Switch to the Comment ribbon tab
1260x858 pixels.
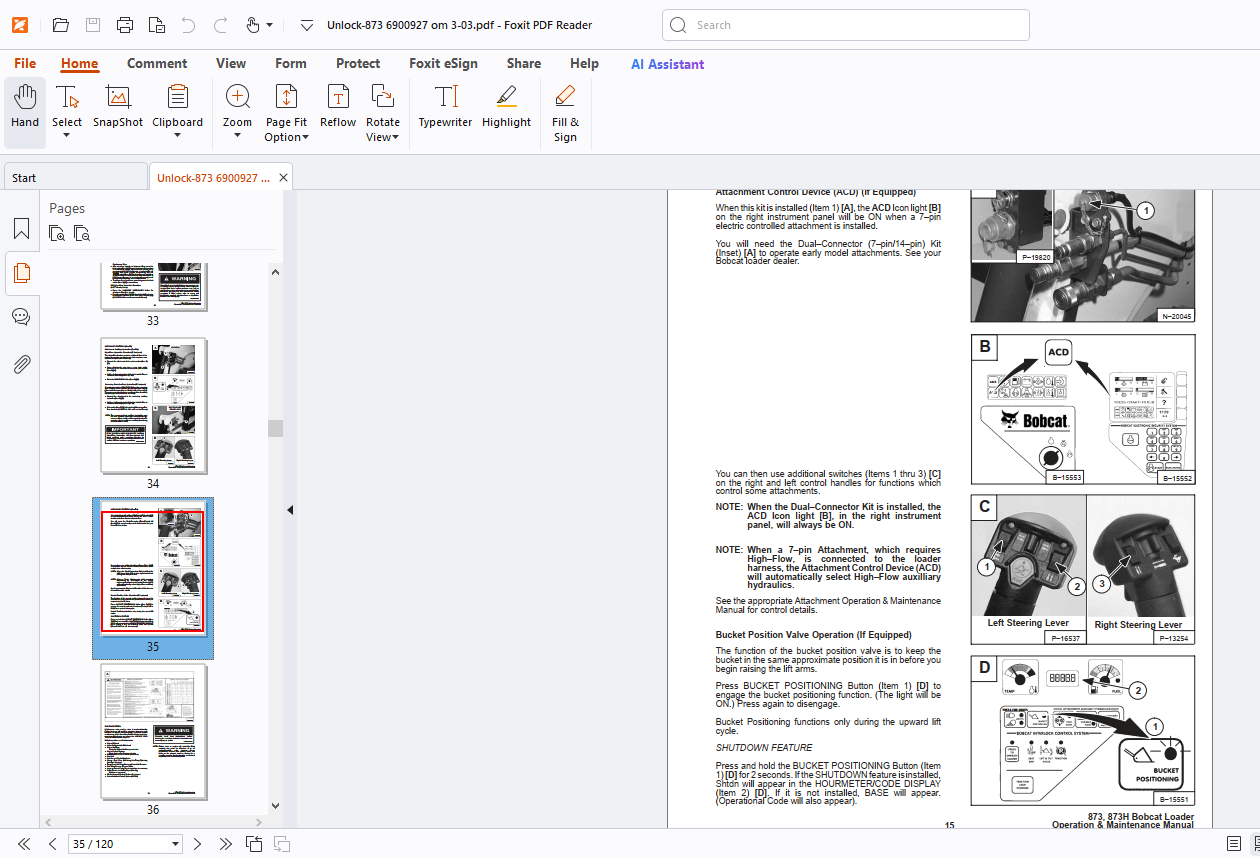157,63
